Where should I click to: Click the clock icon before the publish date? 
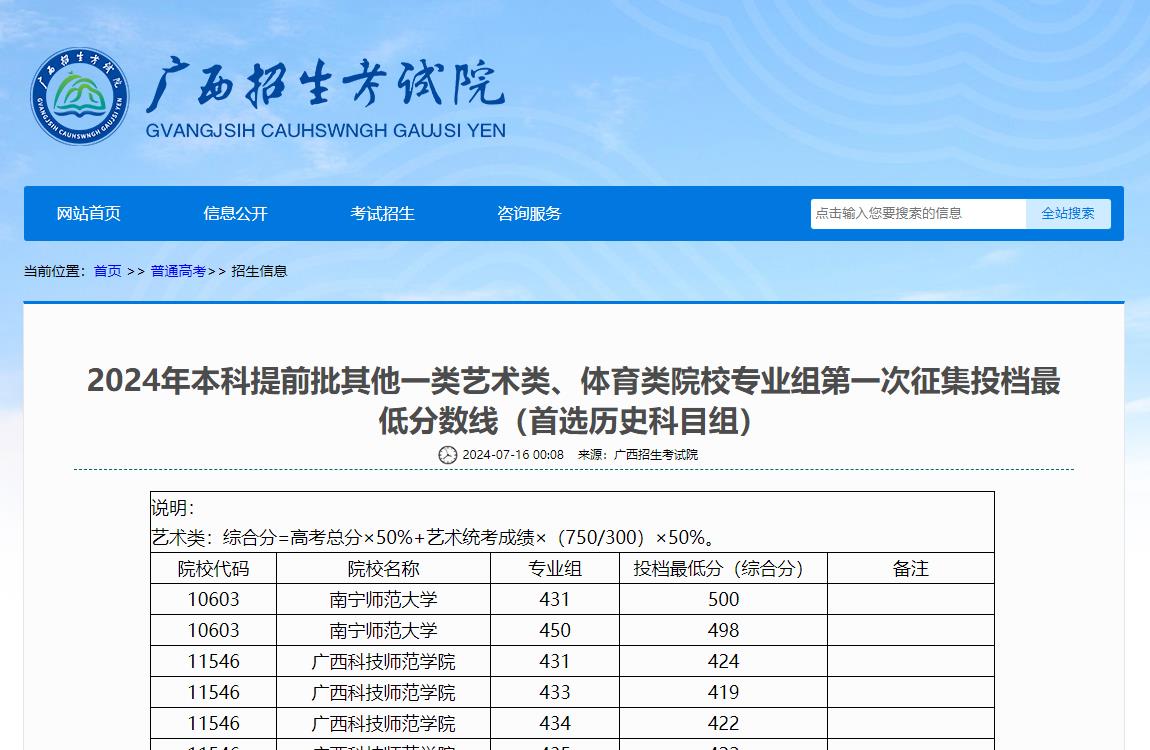[x=447, y=455]
